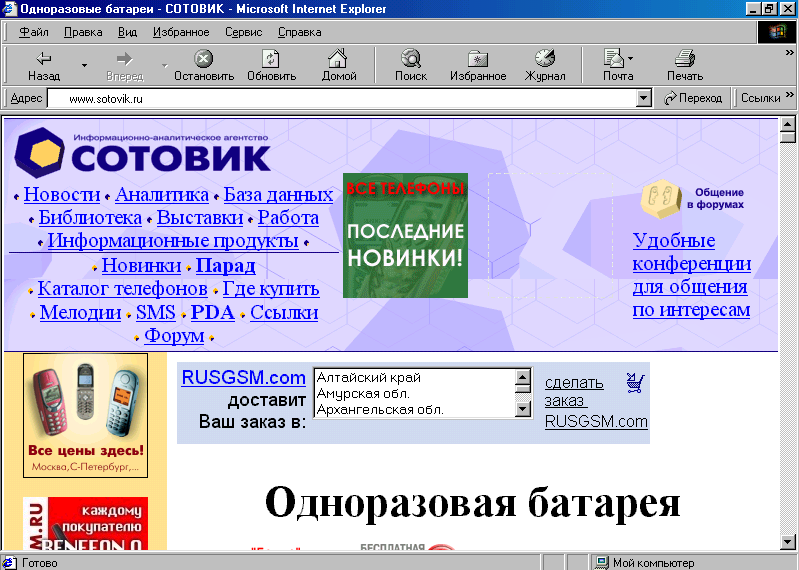Open the address bar dropdown list

645,98
